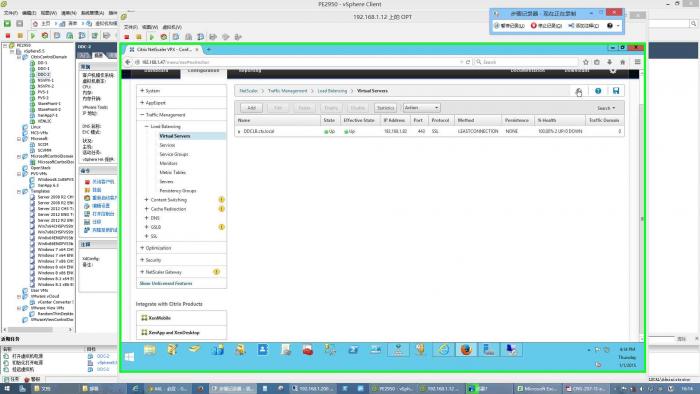
Task: Click the warning icon beside NetScaler Gateway
Action: (216, 272)
